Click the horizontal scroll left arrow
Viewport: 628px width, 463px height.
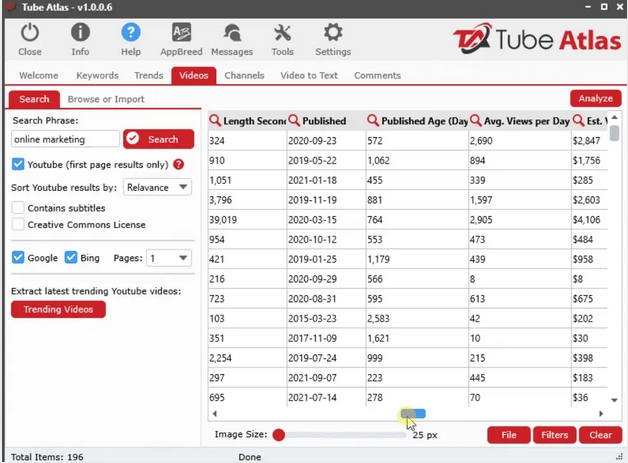click(215, 413)
